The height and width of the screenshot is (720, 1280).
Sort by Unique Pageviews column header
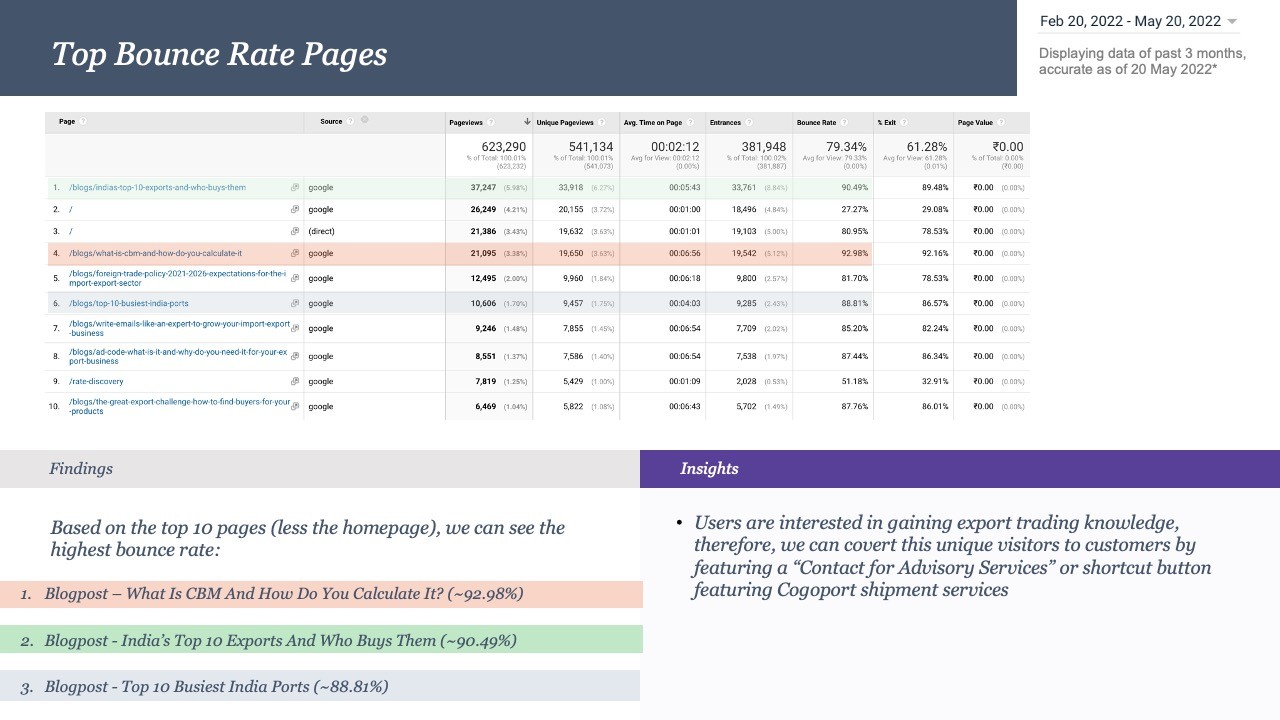click(x=565, y=123)
